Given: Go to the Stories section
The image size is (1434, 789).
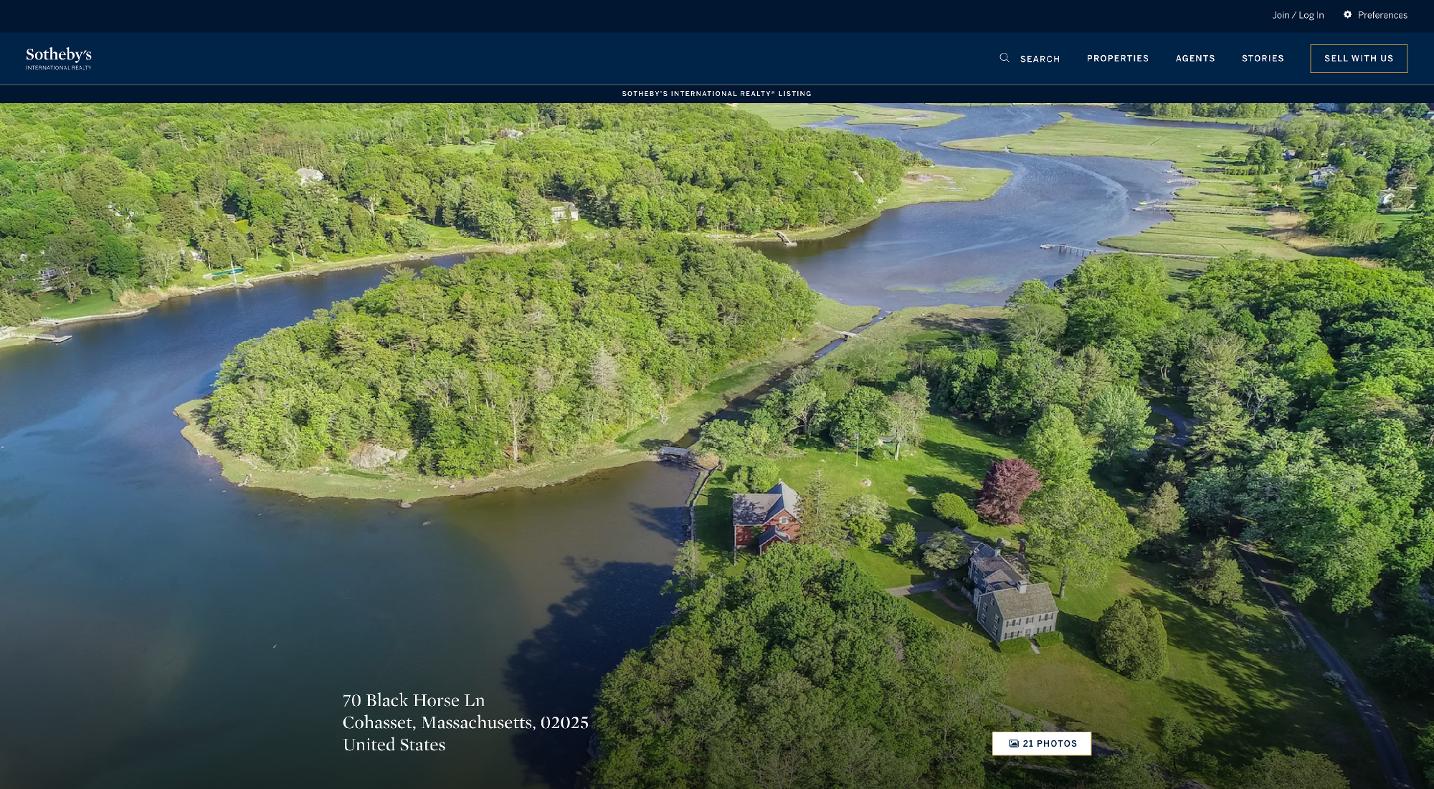Looking at the screenshot, I should click(1263, 58).
